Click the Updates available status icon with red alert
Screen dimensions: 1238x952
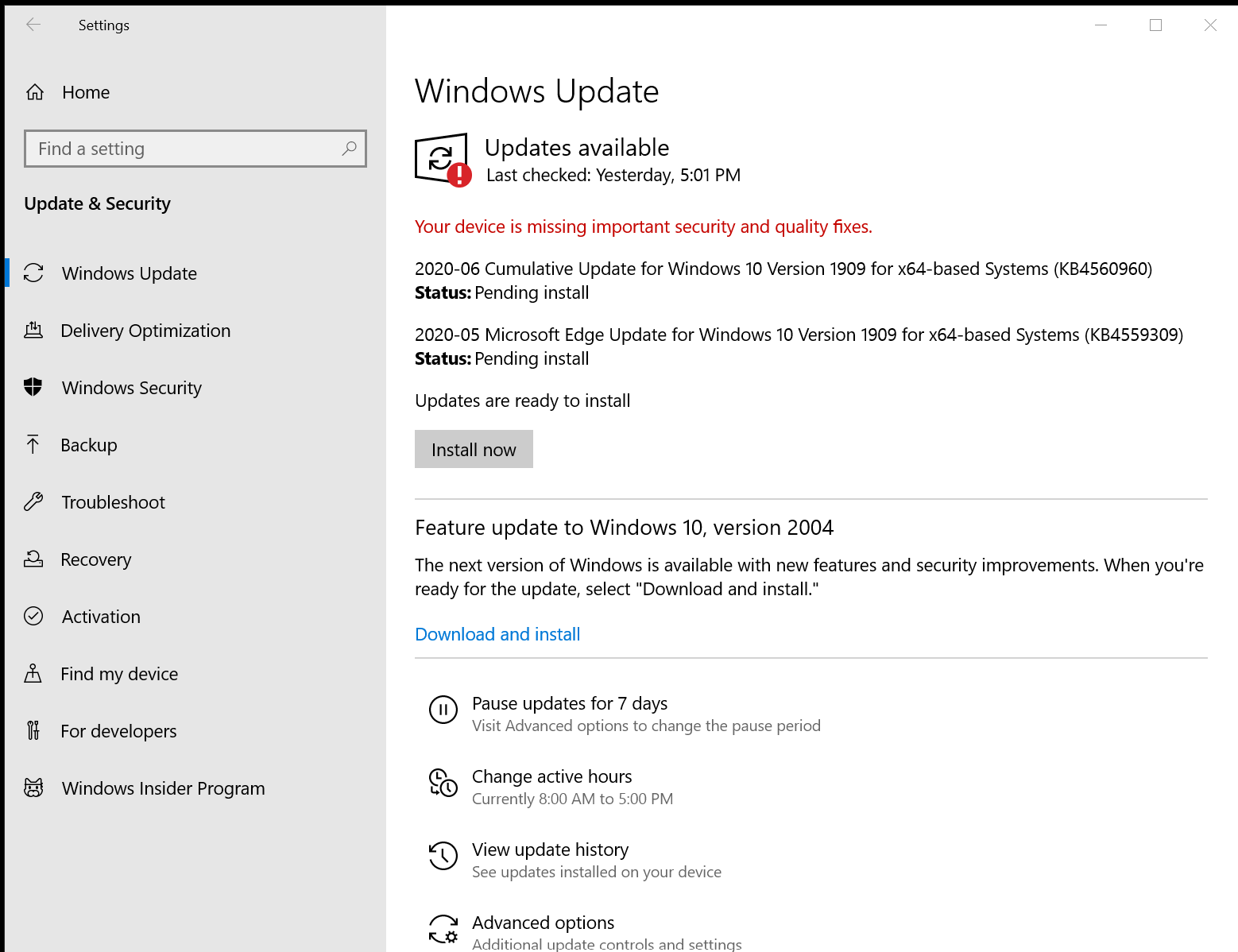point(443,160)
